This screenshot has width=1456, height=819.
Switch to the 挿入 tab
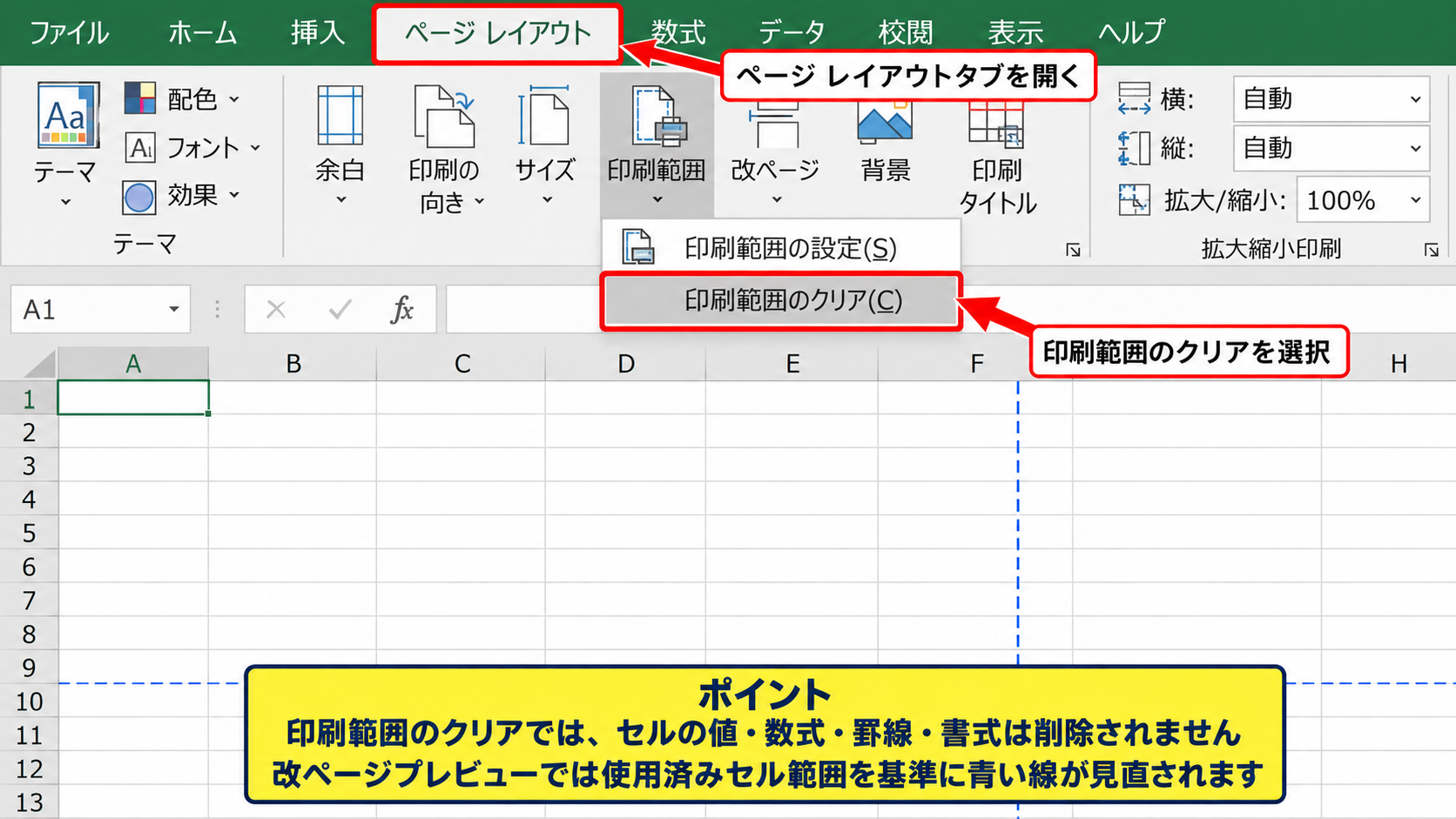click(x=318, y=33)
